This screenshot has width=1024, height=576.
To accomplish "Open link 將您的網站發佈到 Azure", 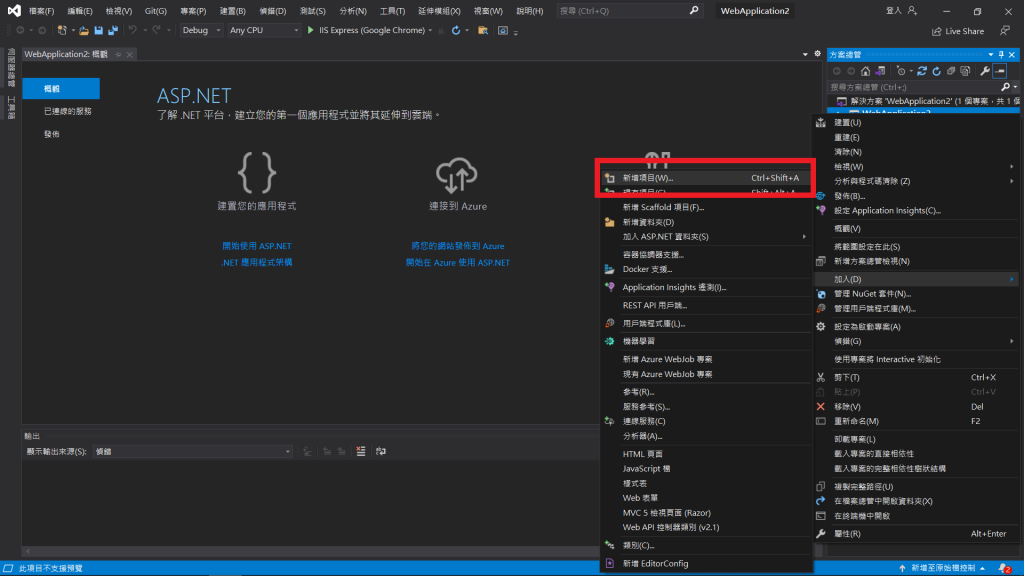I will [x=457, y=246].
